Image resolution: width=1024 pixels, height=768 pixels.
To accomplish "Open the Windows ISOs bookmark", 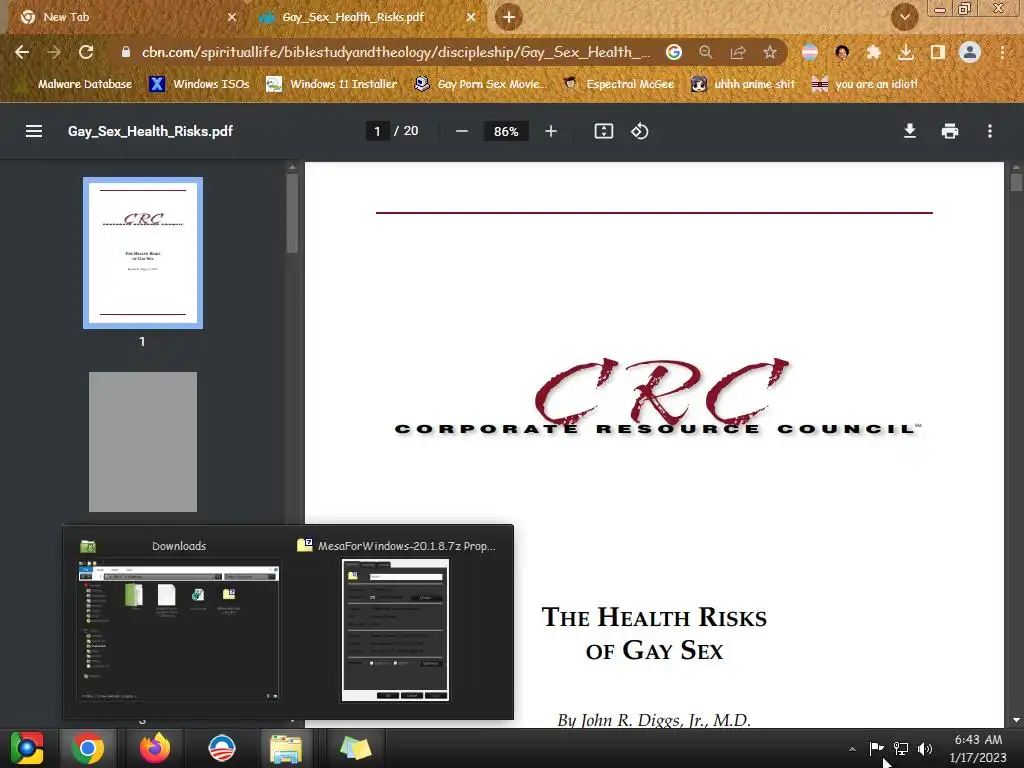I will pos(200,84).
